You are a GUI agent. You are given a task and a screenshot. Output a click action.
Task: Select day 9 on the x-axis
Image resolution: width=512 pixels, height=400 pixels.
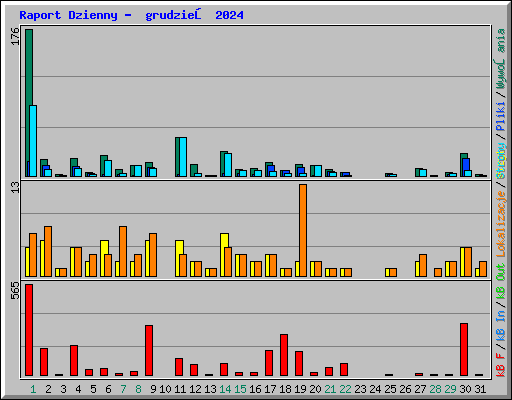click(x=153, y=389)
